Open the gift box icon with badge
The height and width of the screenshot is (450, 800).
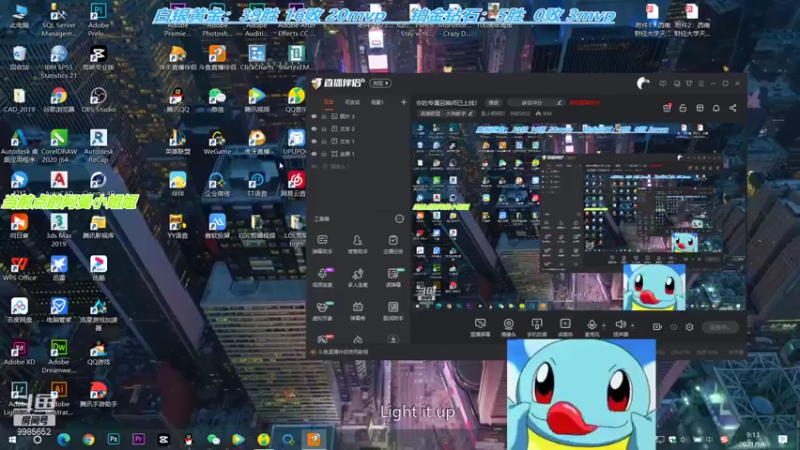(667, 108)
